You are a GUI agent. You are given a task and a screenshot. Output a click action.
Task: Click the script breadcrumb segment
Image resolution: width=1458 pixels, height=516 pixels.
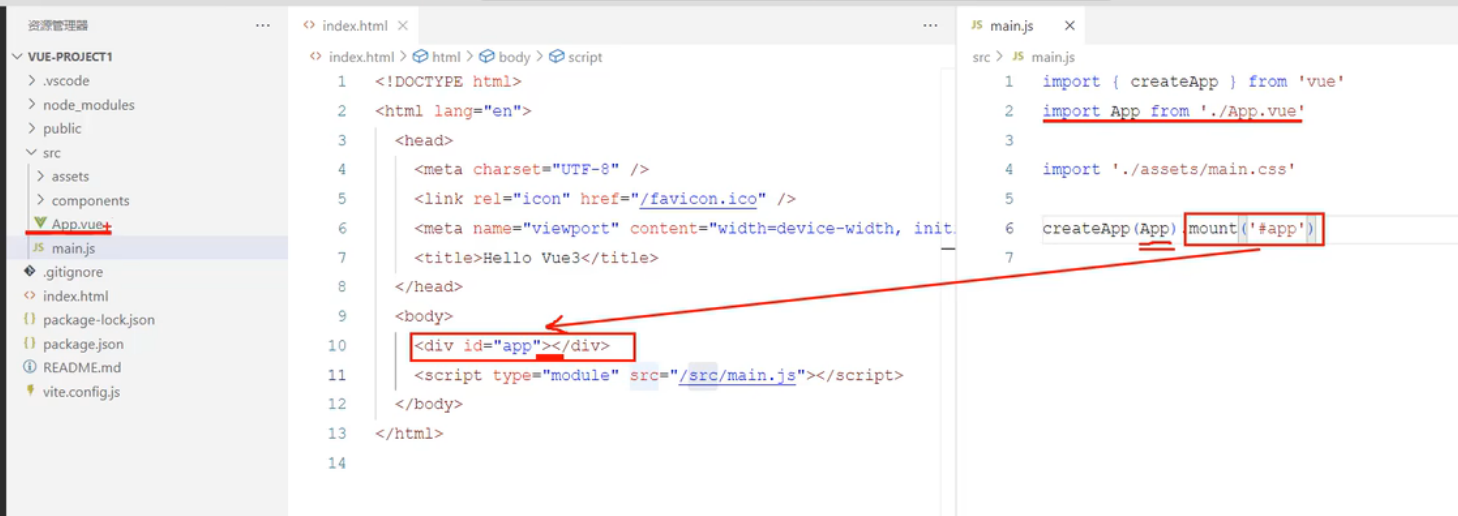coord(584,57)
